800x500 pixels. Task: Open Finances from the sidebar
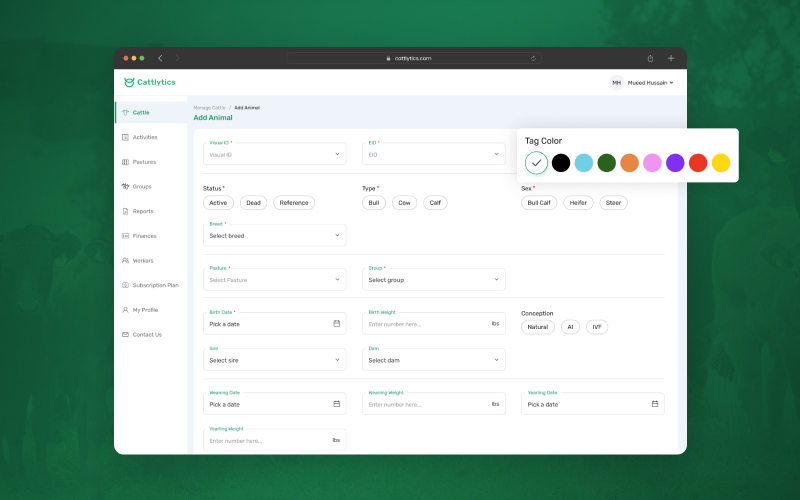pos(144,236)
